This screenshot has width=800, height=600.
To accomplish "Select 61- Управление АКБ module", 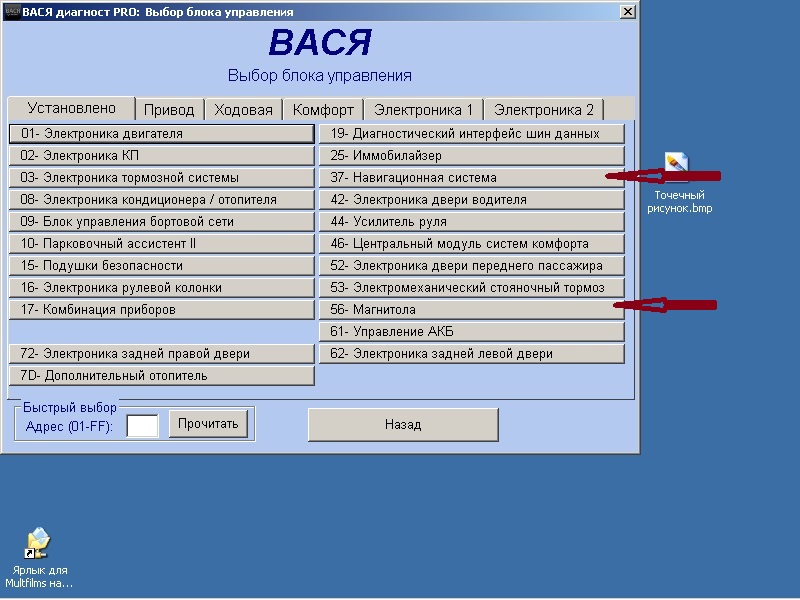I will (471, 331).
